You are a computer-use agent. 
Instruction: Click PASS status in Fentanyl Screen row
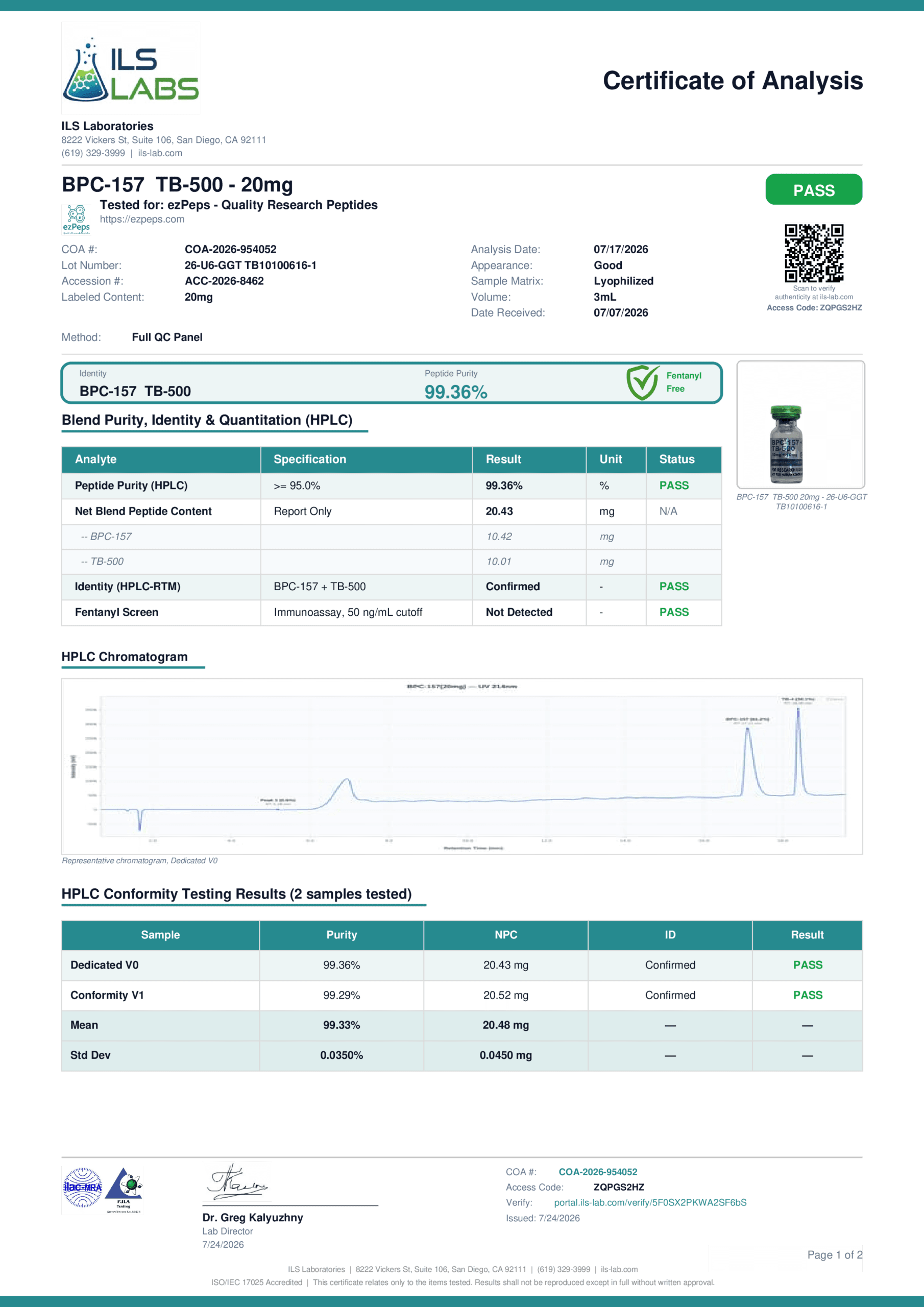click(673, 612)
